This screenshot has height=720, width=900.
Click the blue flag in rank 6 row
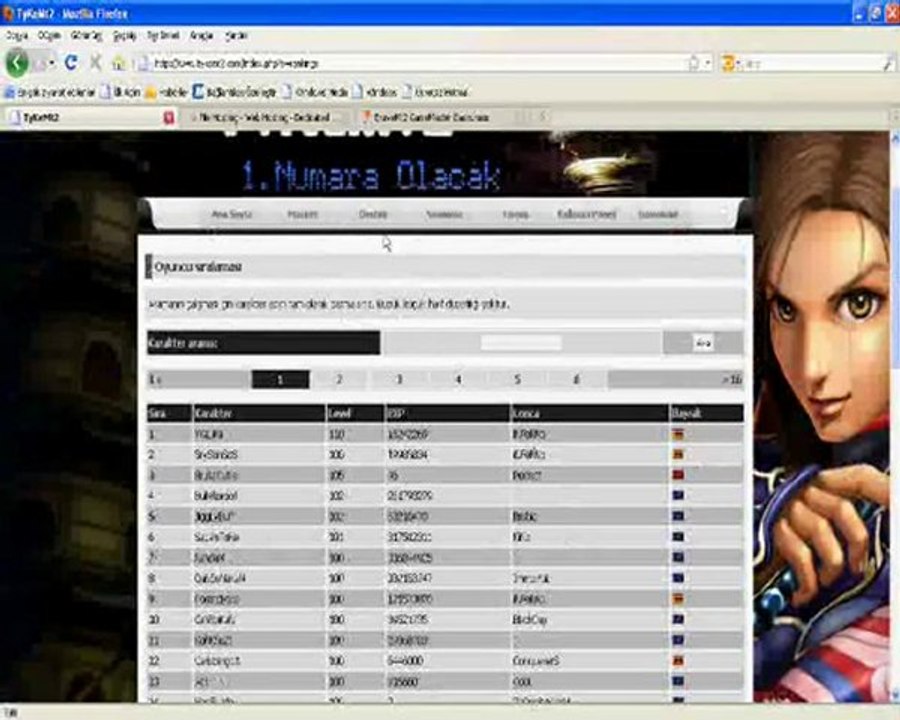(678, 537)
